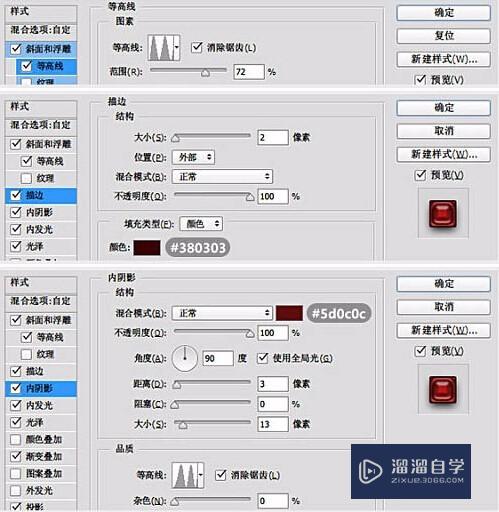Open the 品质 contour curve thumbnail
The height and width of the screenshot is (512, 499).
(185, 475)
